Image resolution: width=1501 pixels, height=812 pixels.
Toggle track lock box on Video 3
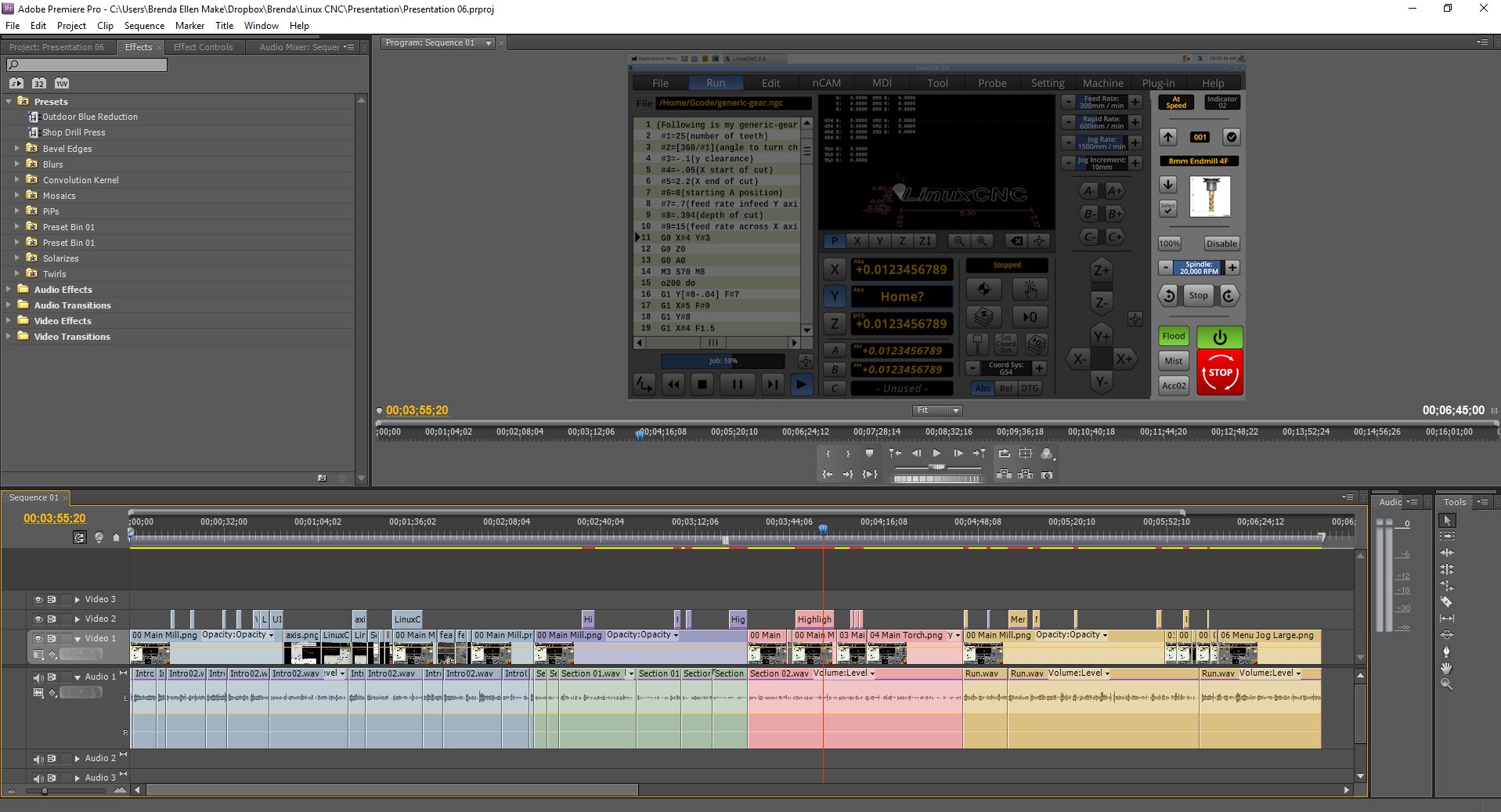(67, 600)
